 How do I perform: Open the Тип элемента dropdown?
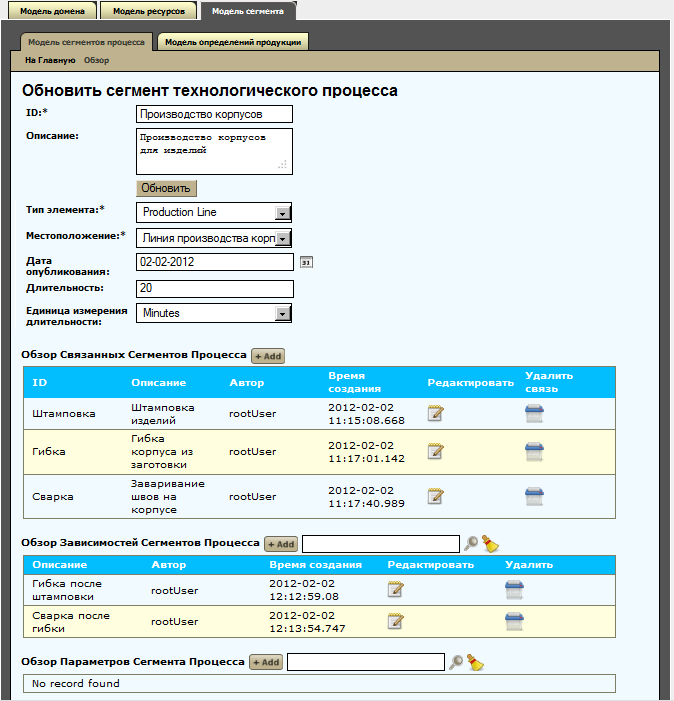pos(214,212)
